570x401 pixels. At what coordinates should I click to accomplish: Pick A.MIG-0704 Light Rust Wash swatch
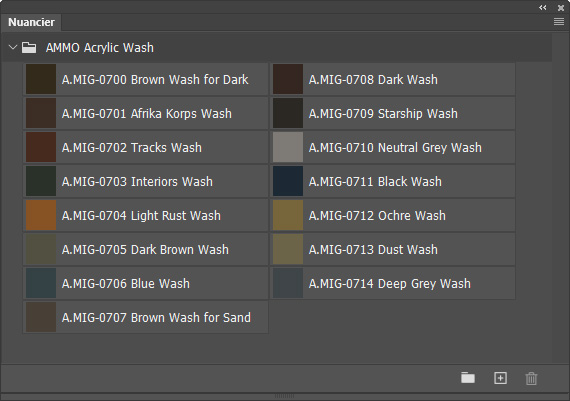tap(41, 215)
